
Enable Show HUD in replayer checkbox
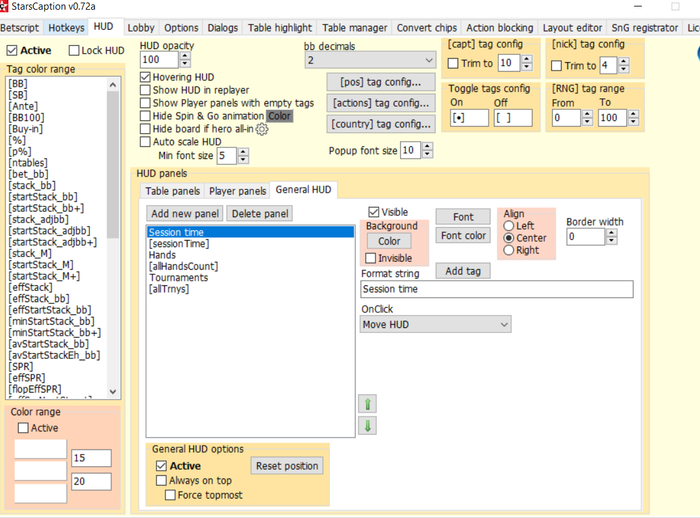[x=145, y=90]
